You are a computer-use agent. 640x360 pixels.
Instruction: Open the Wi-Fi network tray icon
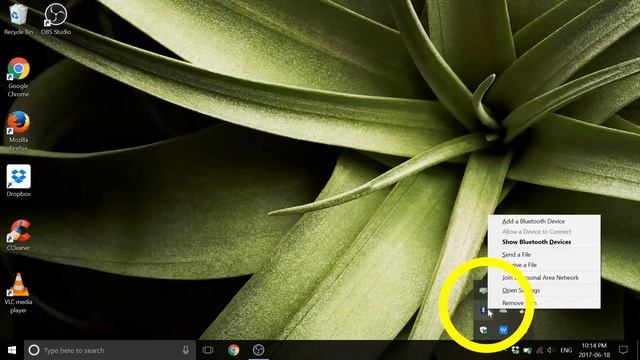(539, 350)
